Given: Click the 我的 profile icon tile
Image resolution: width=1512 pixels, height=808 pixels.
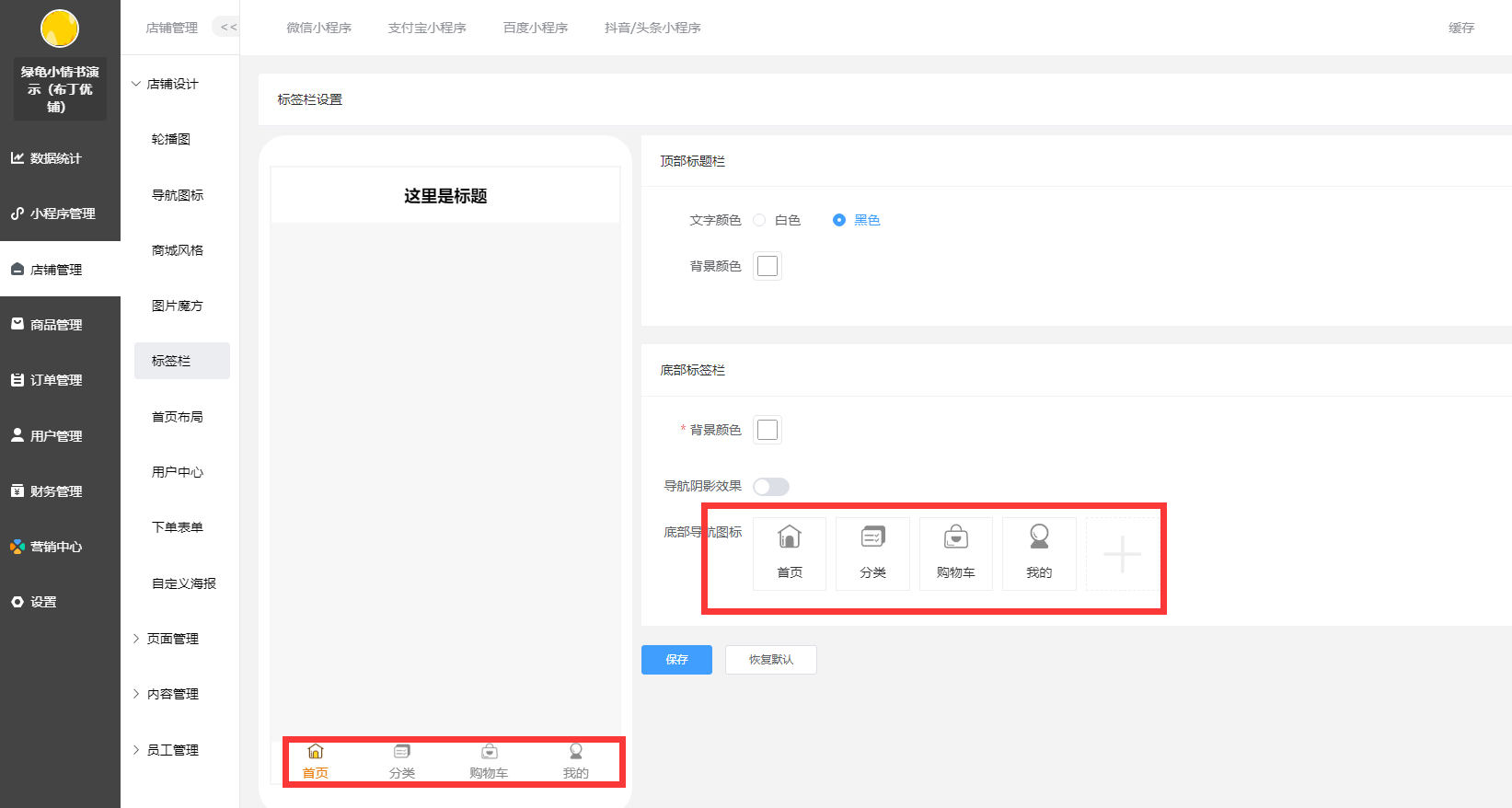Looking at the screenshot, I should coord(1039,552).
